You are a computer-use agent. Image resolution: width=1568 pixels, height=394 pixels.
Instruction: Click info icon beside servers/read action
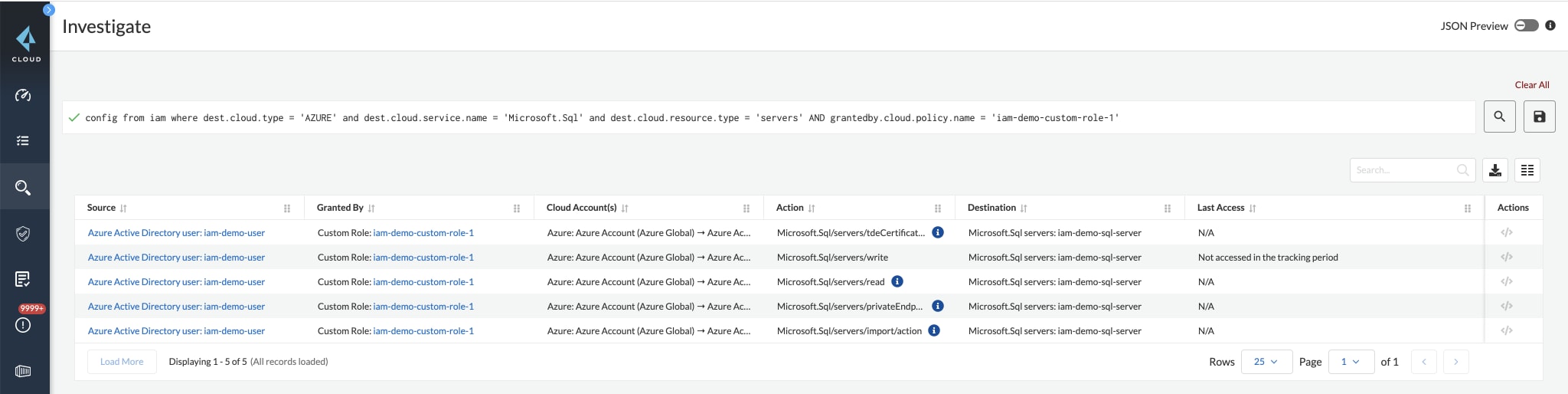(x=897, y=281)
